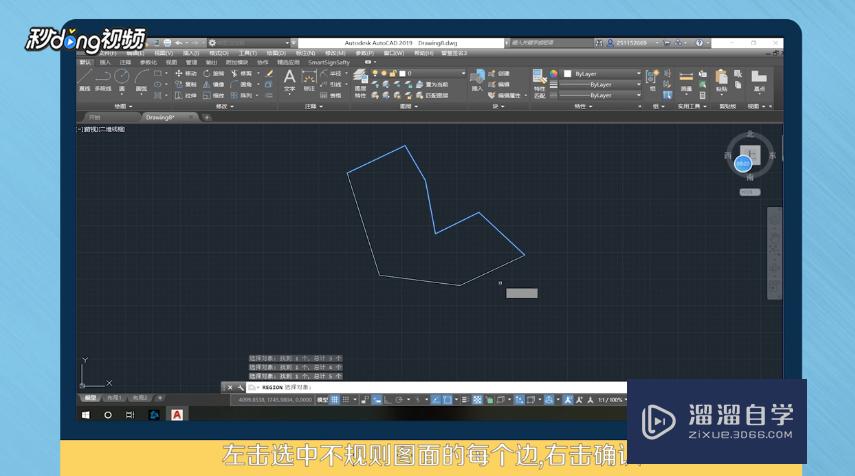
Task: Click the Trim (修剪) tool
Action: pyautogui.click(x=241, y=74)
